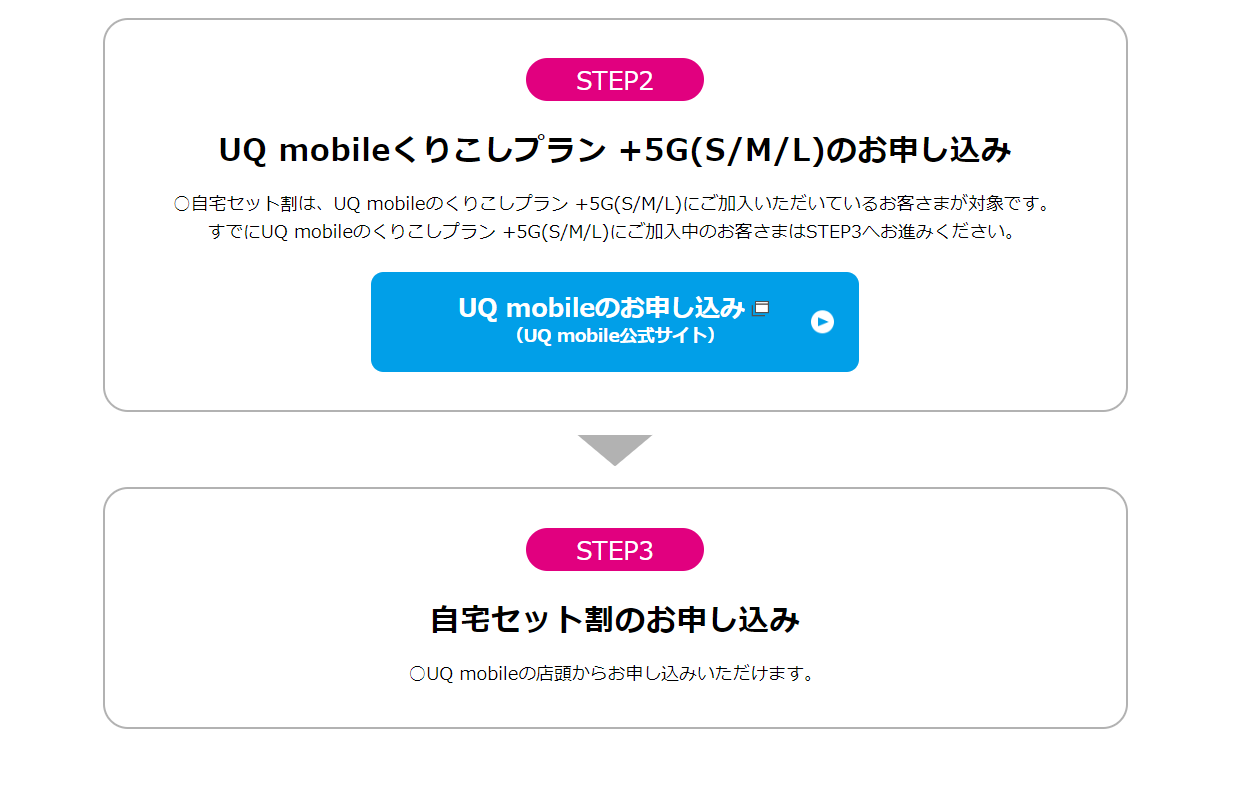
Task: Select the pink STEP3 badge
Action: click(615, 550)
